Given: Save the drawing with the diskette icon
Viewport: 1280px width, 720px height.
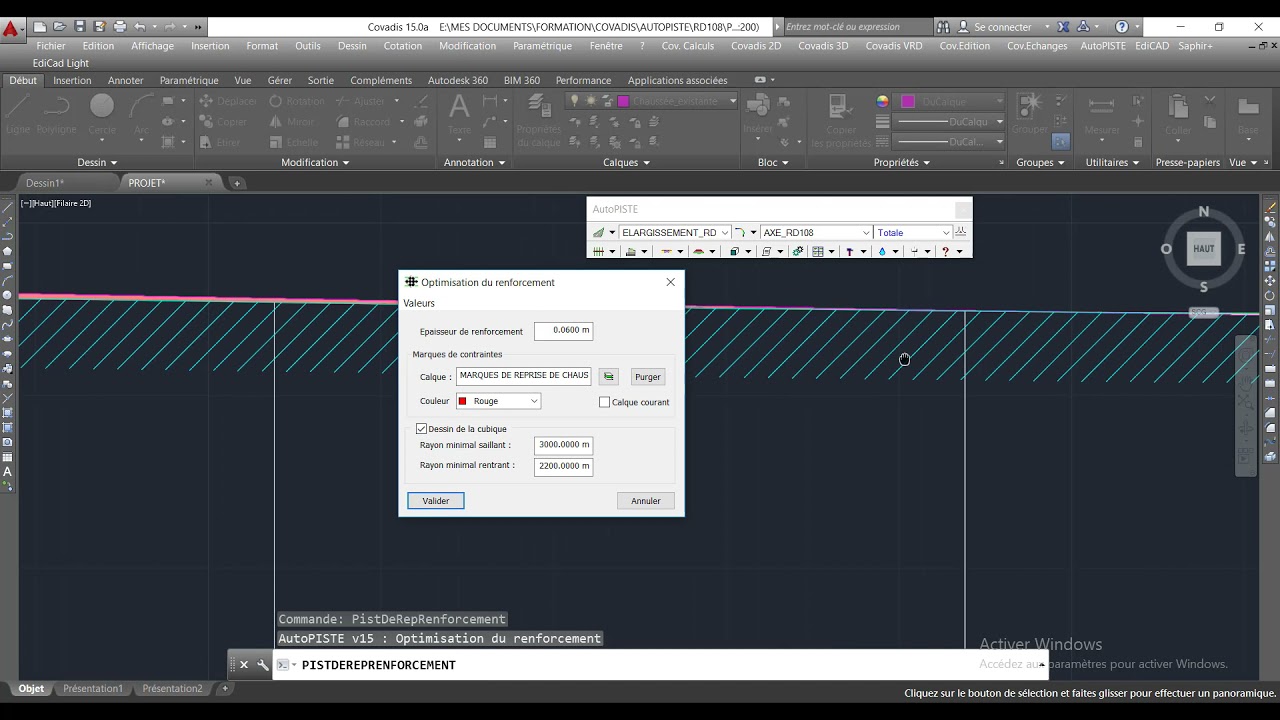Looking at the screenshot, I should (x=80, y=27).
